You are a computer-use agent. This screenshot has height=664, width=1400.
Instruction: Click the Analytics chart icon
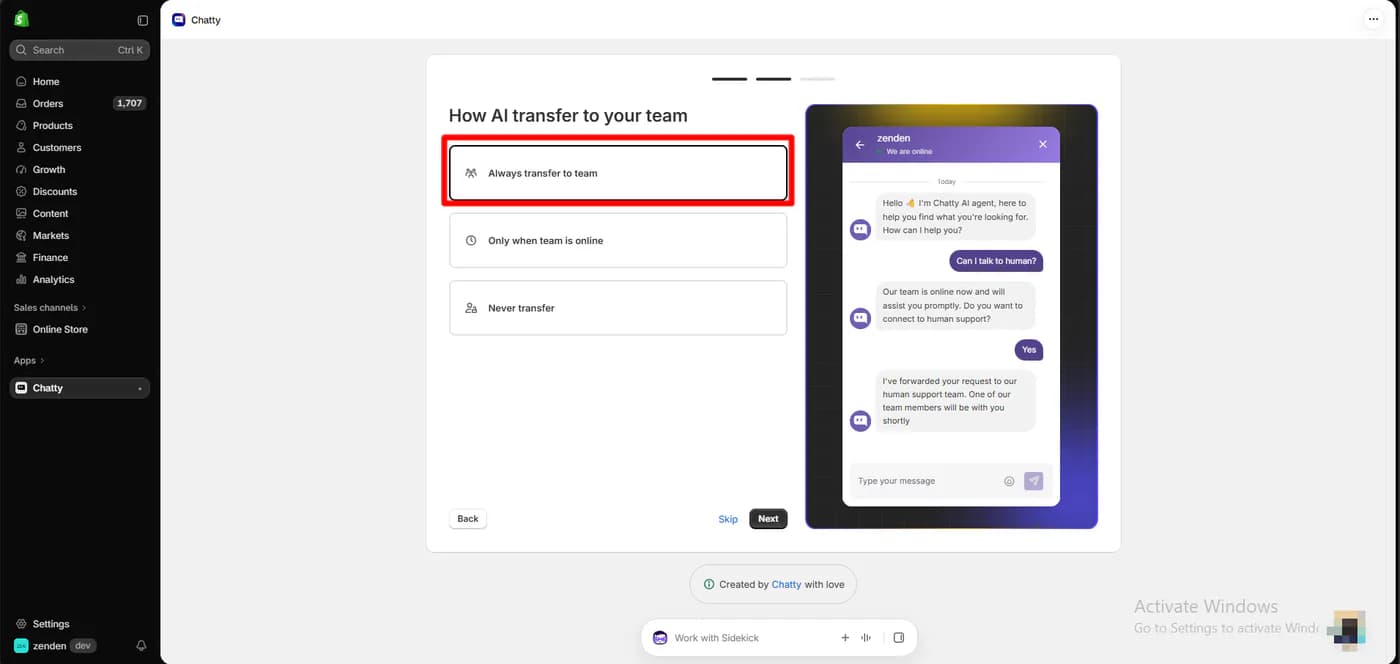point(21,280)
